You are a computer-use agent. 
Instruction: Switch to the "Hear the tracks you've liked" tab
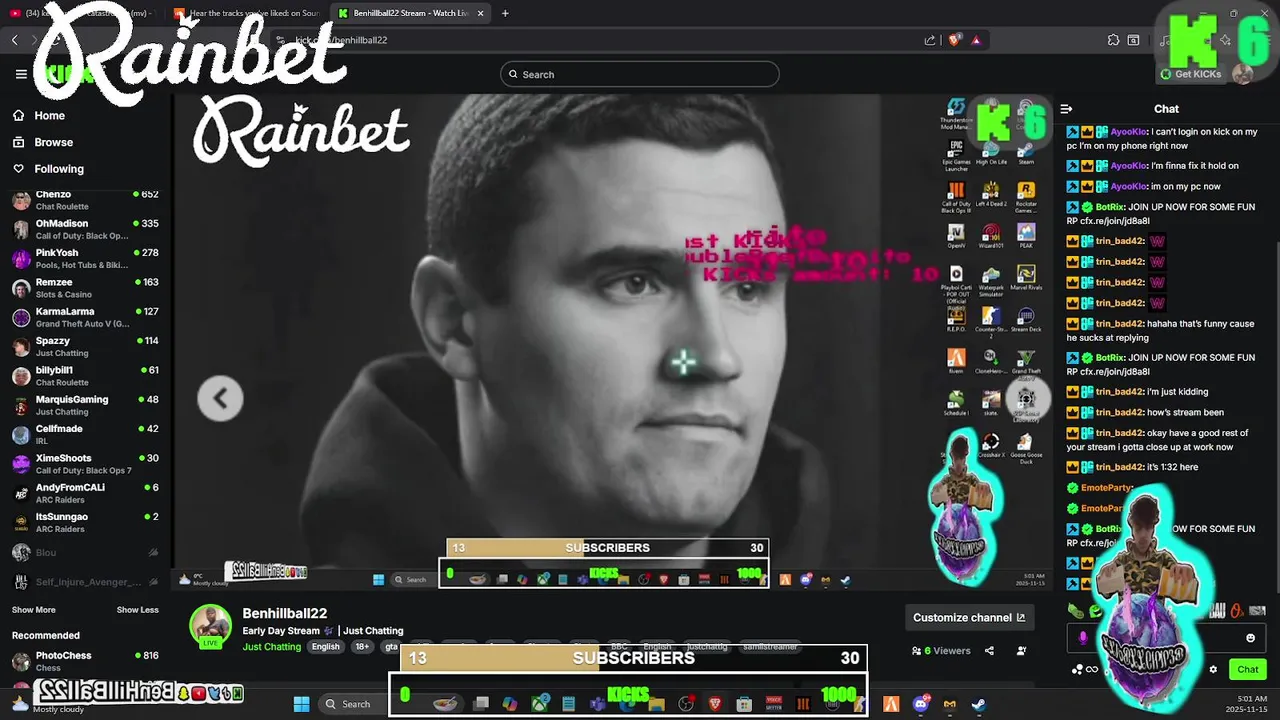pyautogui.click(x=247, y=13)
